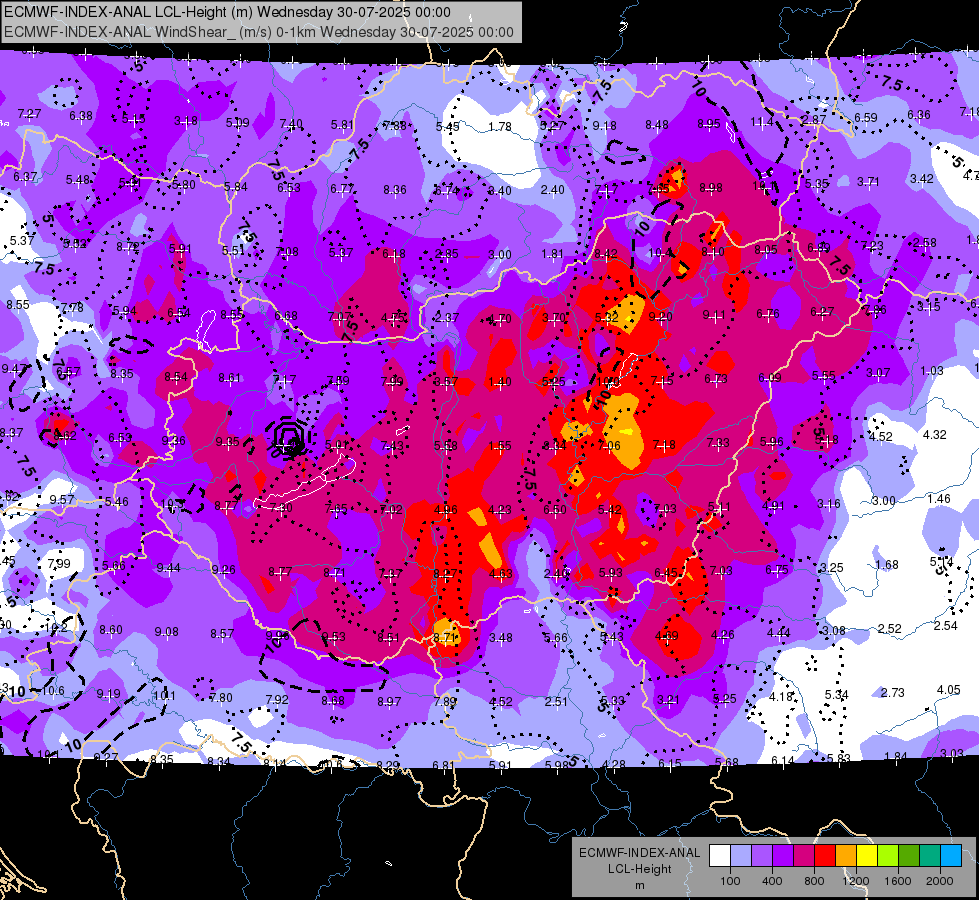Click the legend label 1600

point(898,881)
